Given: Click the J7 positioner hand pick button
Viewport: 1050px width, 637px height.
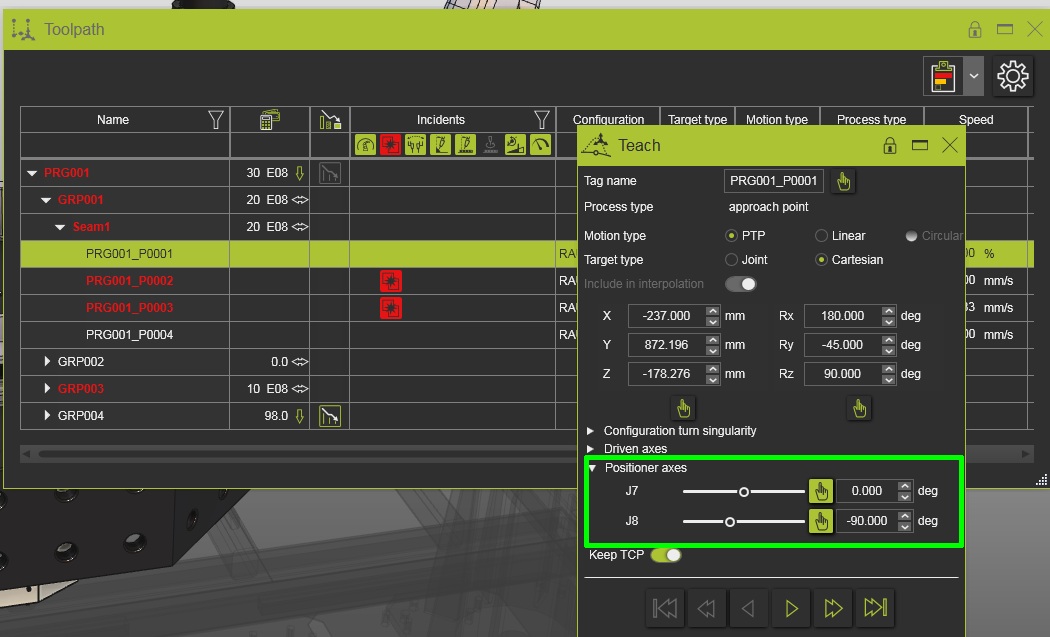Looking at the screenshot, I should pyautogui.click(x=820, y=491).
